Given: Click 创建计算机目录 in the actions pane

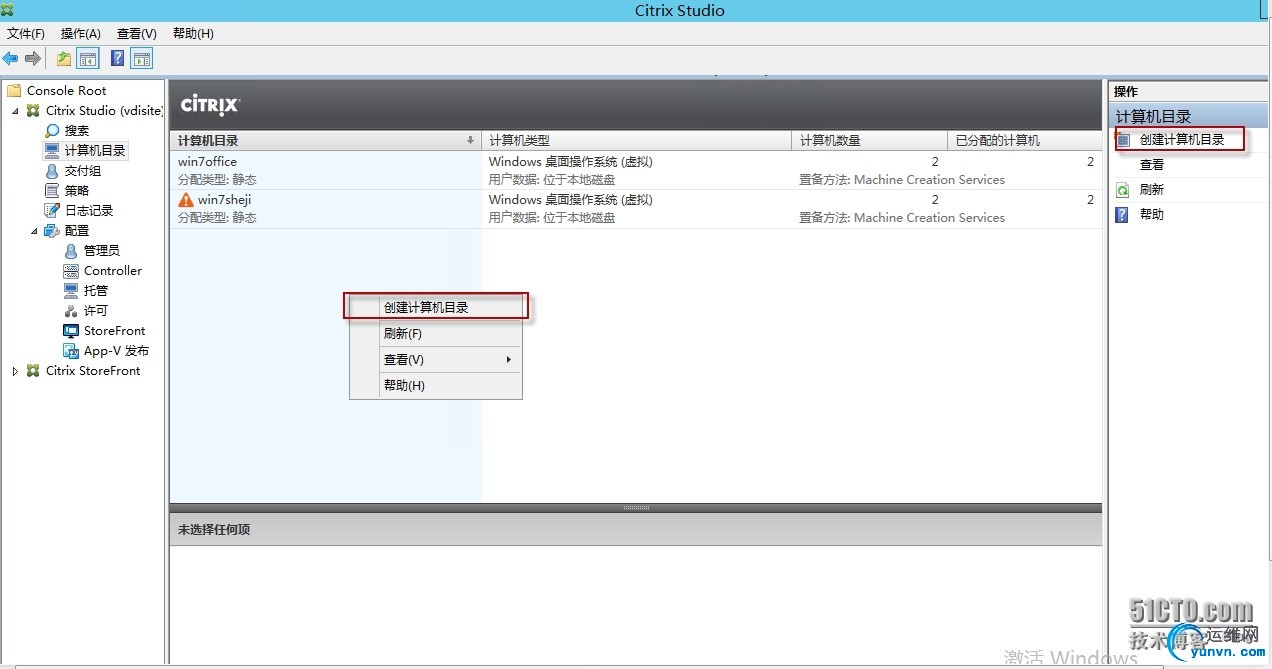Looking at the screenshot, I should coord(1182,139).
